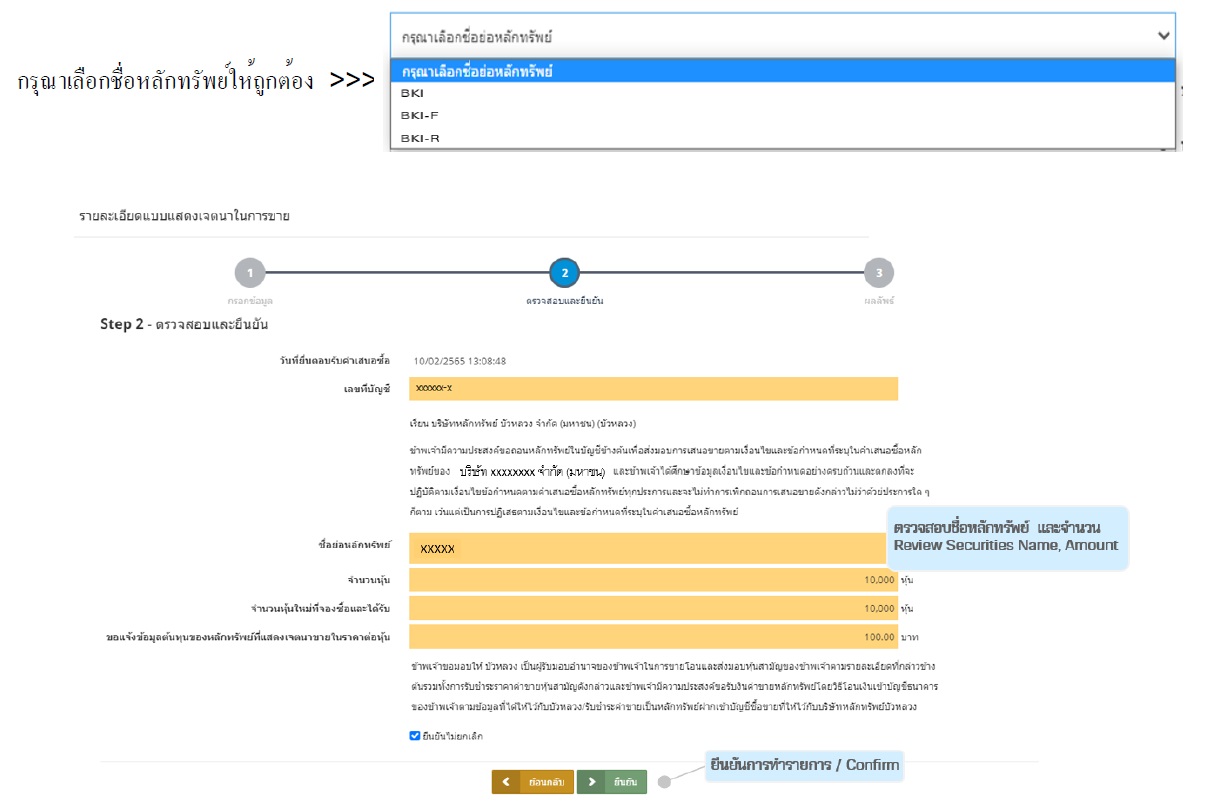Click the รายละเอียดแบบแสดงเจตนาในการขาย title
Screen dimensions: 1206x810
pyautogui.click(x=184, y=215)
